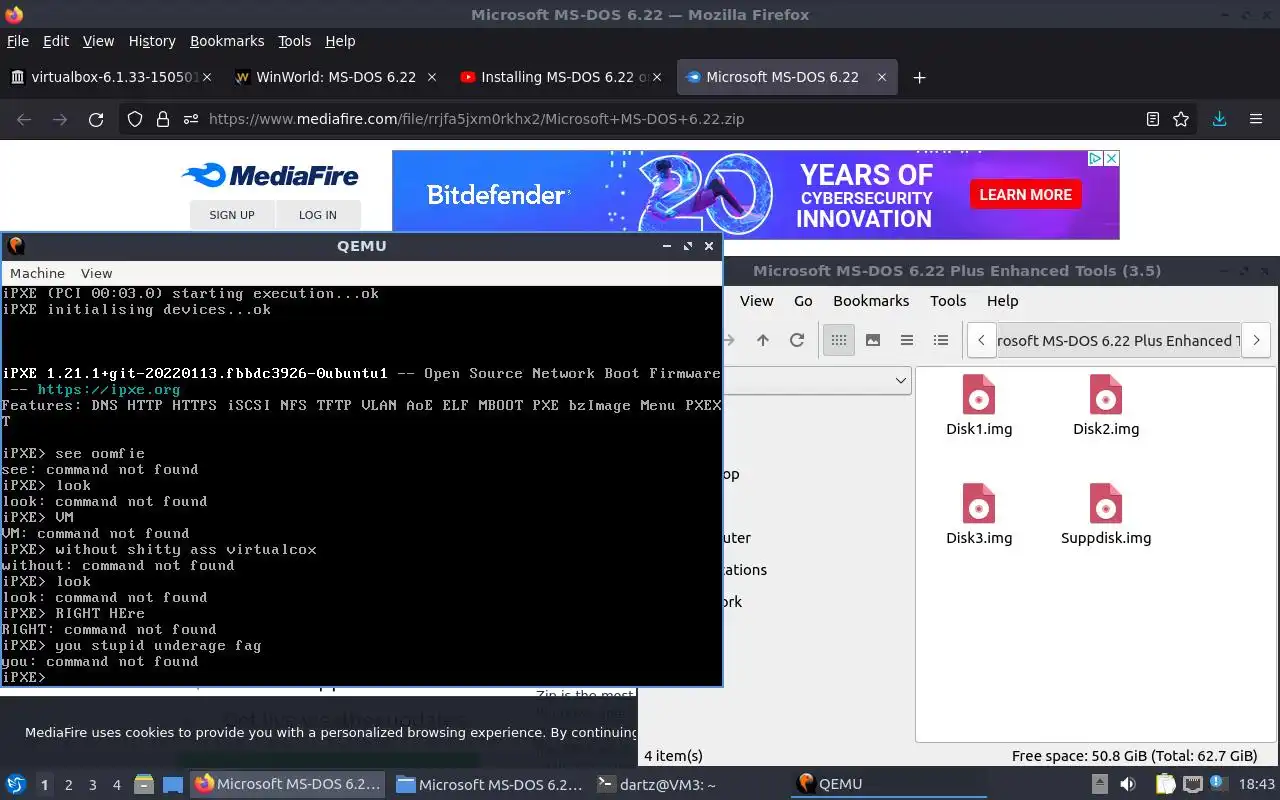Open Firefox hamburger application menu
The width and height of the screenshot is (1280, 800).
pos(1256,119)
